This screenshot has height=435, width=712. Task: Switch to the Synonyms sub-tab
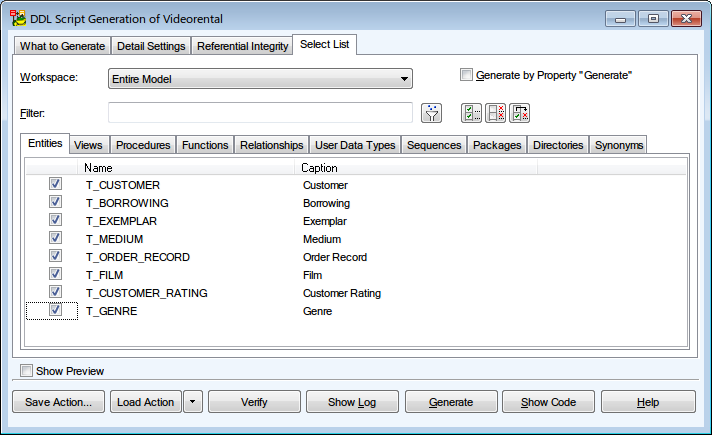pyautogui.click(x=618, y=145)
